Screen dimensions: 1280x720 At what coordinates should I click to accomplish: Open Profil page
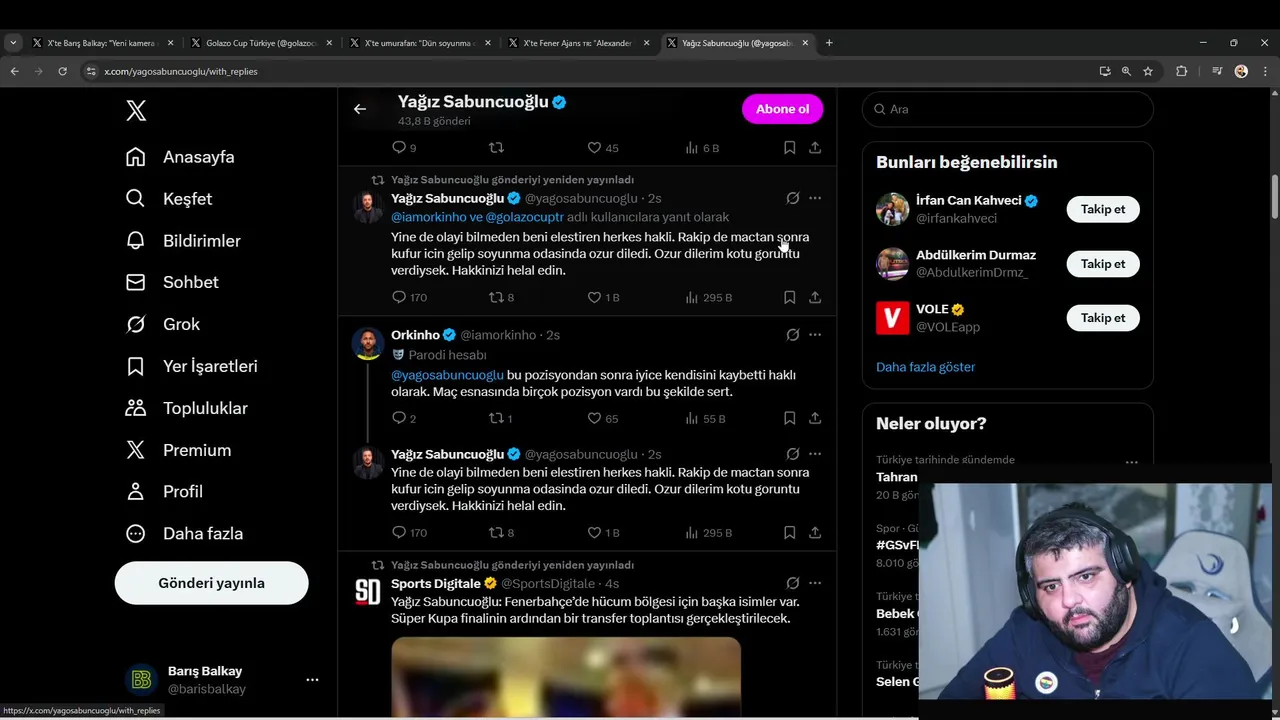[164, 492]
